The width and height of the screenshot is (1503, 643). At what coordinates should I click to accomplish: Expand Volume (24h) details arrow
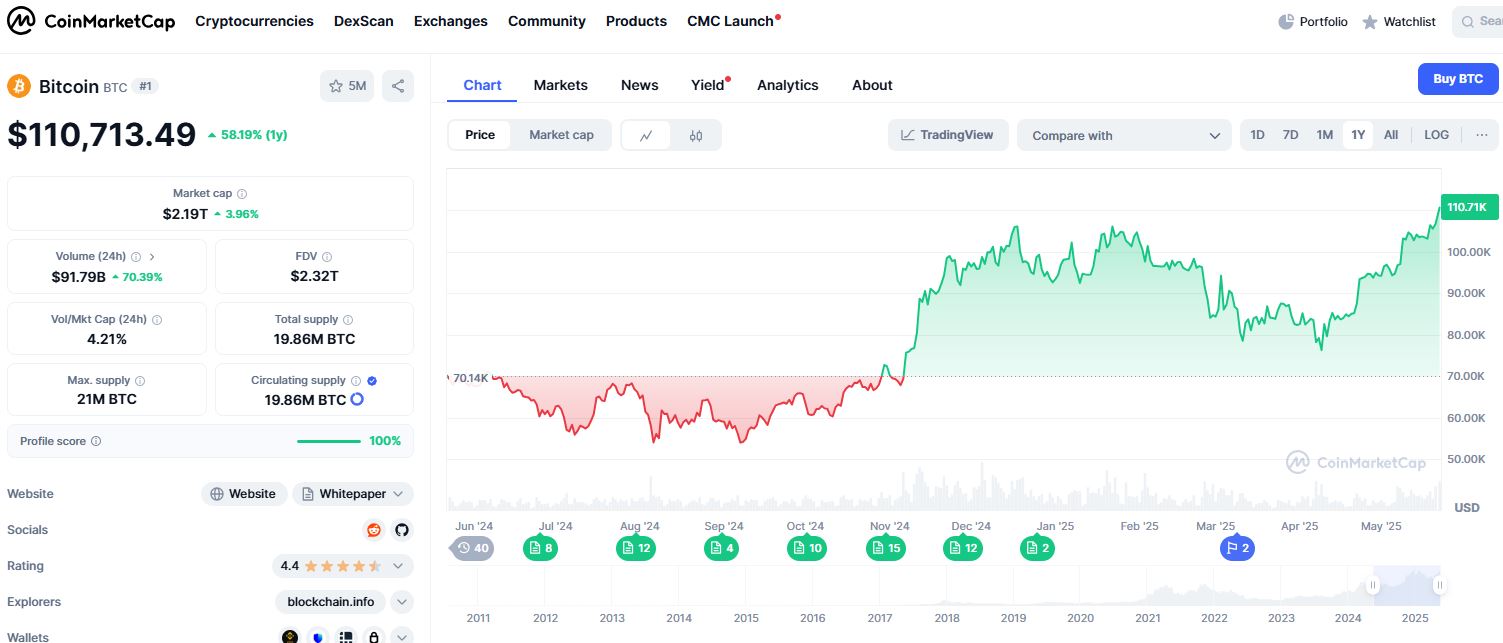coord(152,257)
